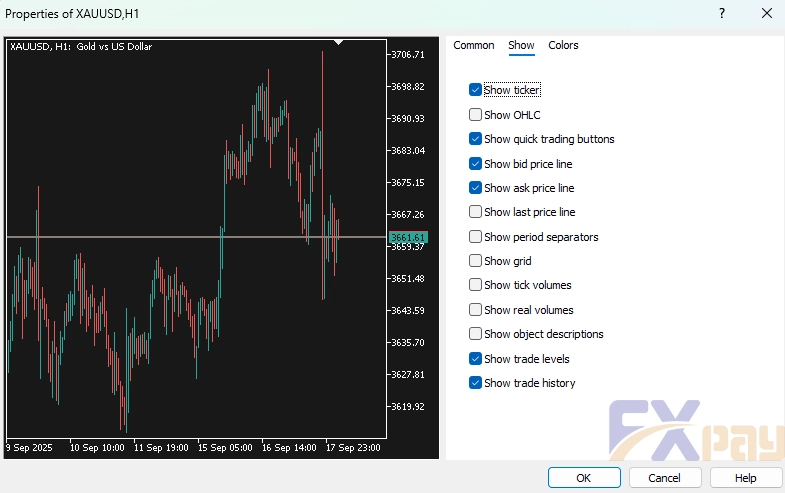The image size is (785, 493).
Task: Enable the Show grid checkbox
Action: coord(476,261)
